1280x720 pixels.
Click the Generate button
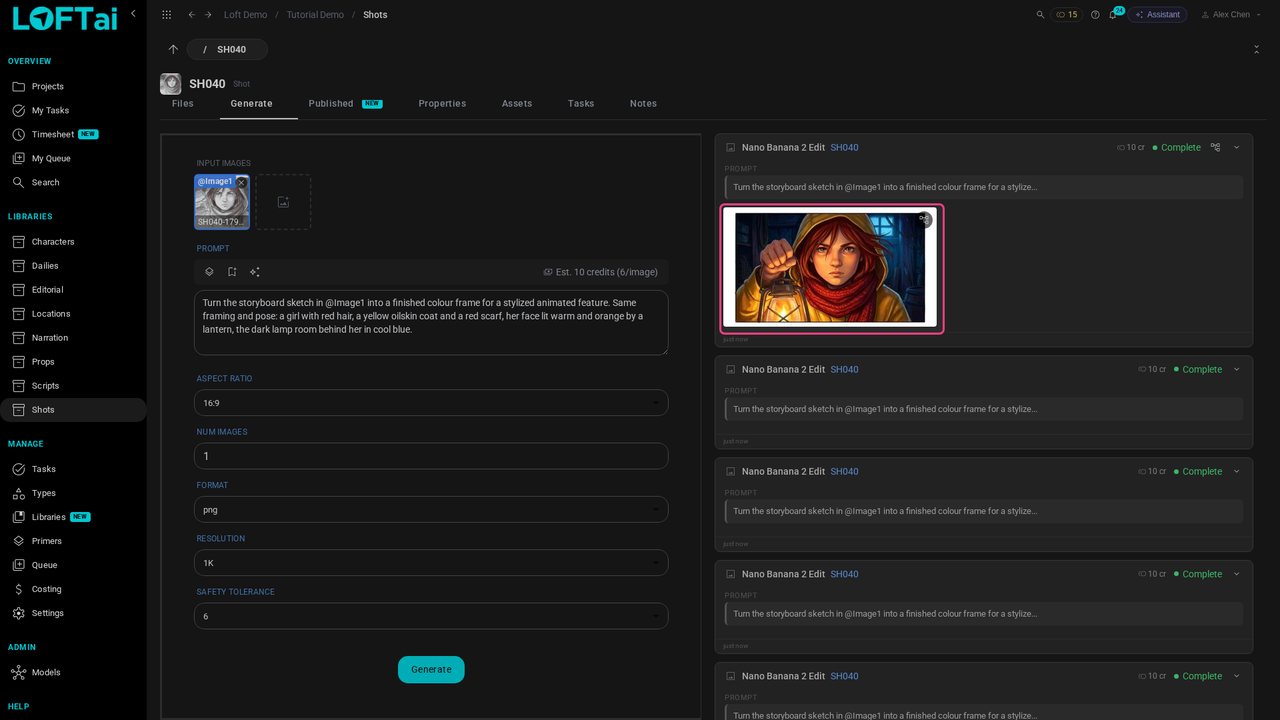431,670
